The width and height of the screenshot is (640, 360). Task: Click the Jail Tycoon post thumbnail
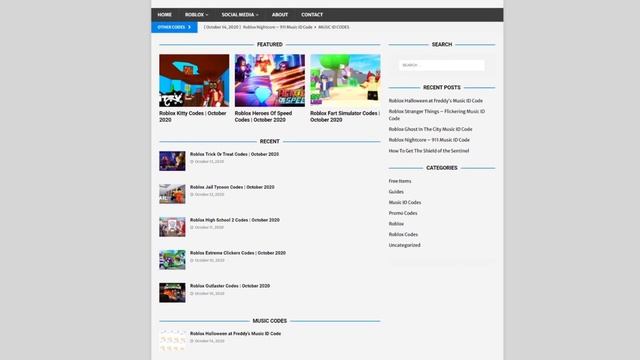(172, 194)
